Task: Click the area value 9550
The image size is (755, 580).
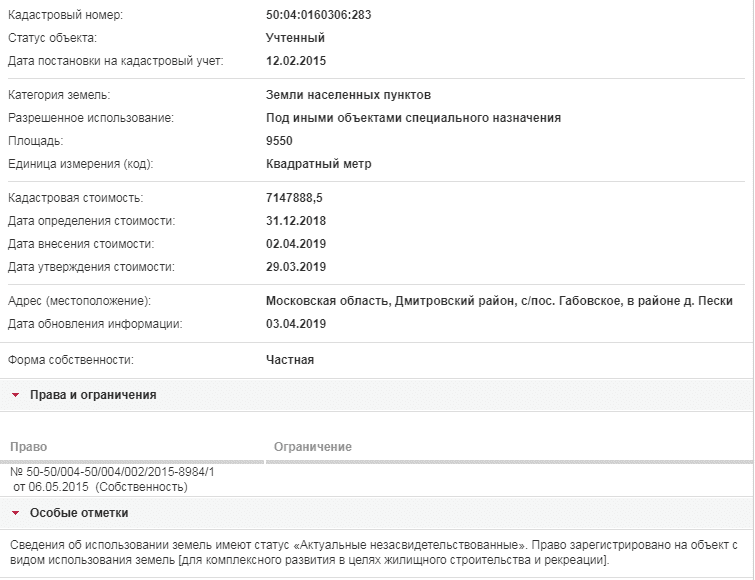Action: pyautogui.click(x=279, y=141)
